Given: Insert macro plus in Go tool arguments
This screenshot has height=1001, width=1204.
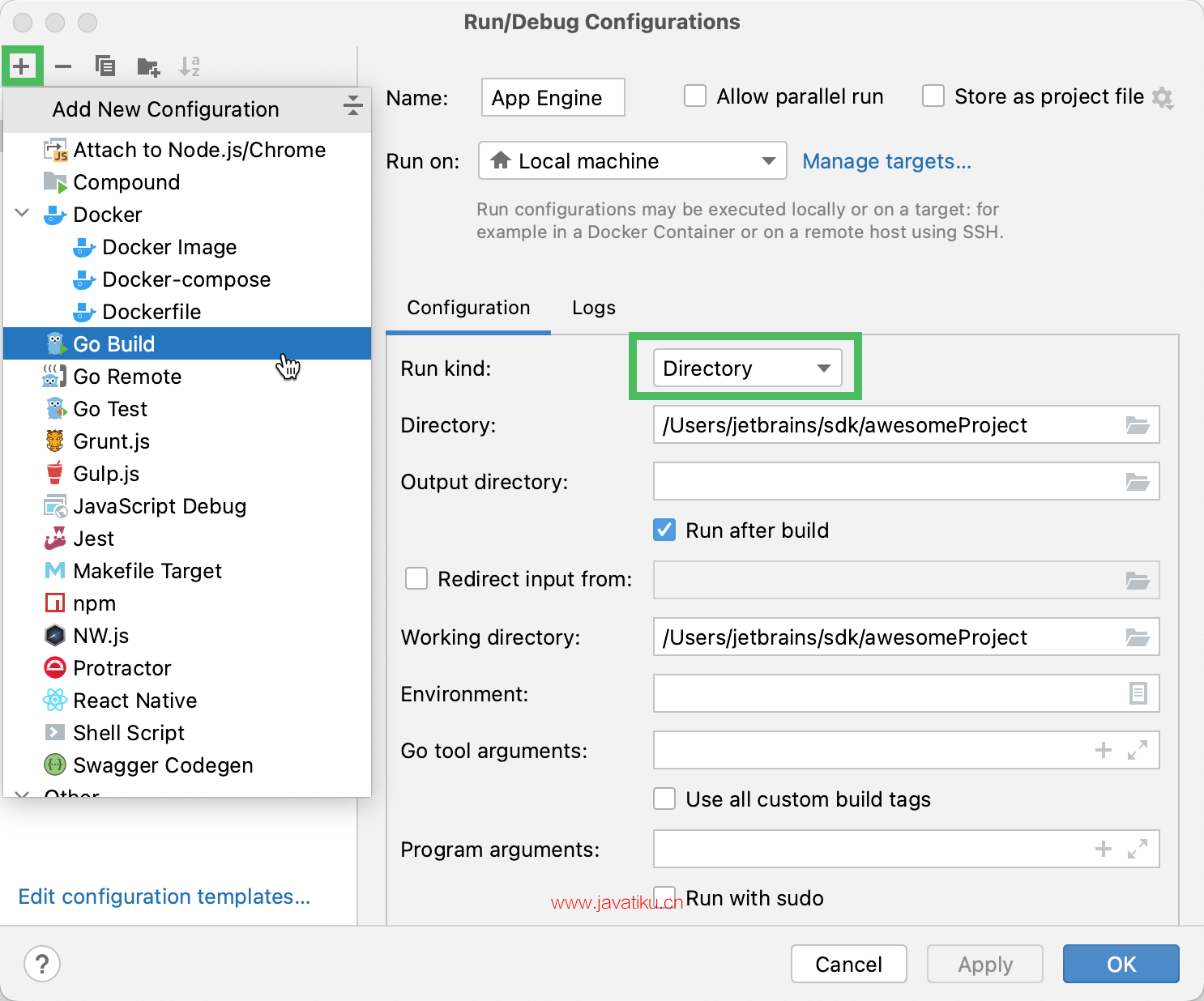Looking at the screenshot, I should [1103, 750].
